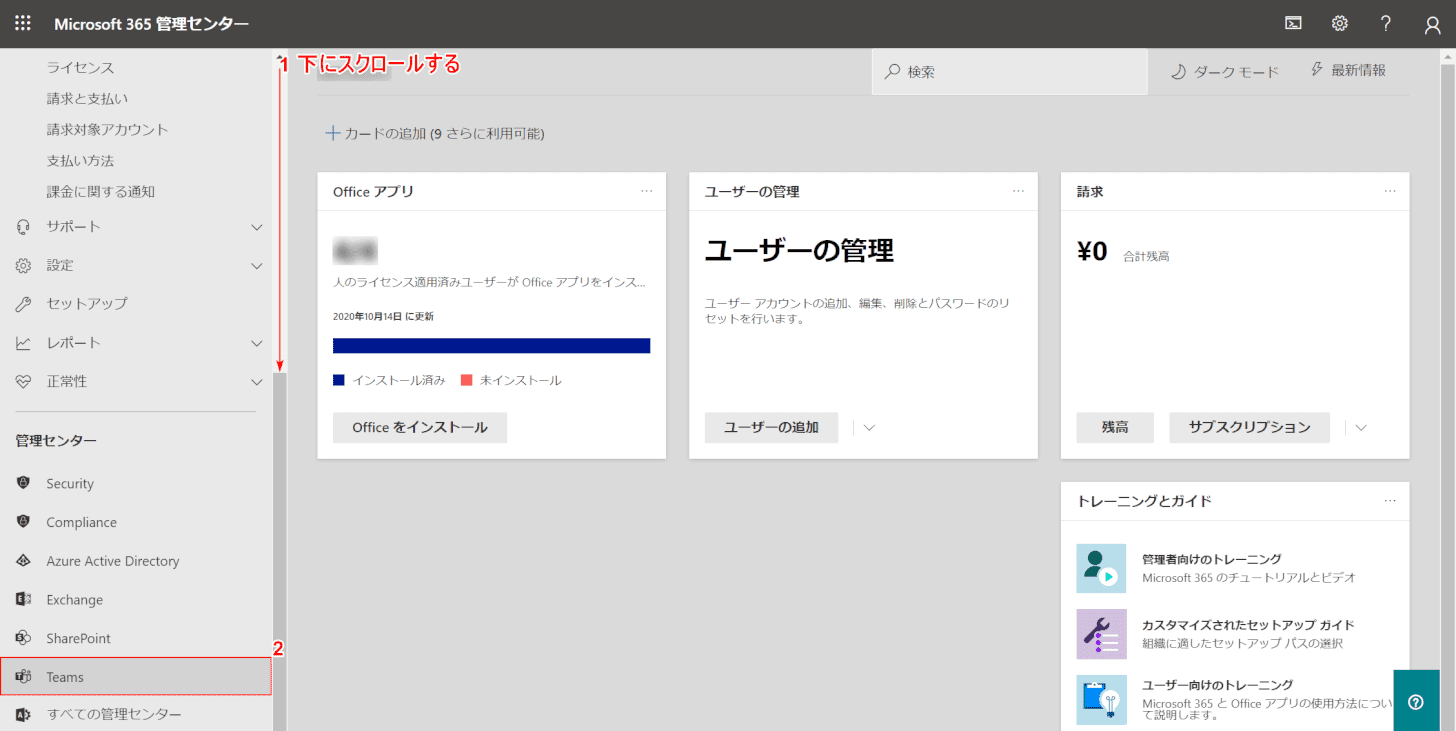Screen dimensions: 1456x731
Task: Open トレーニングとガイド card more options
Action: pyautogui.click(x=1390, y=501)
